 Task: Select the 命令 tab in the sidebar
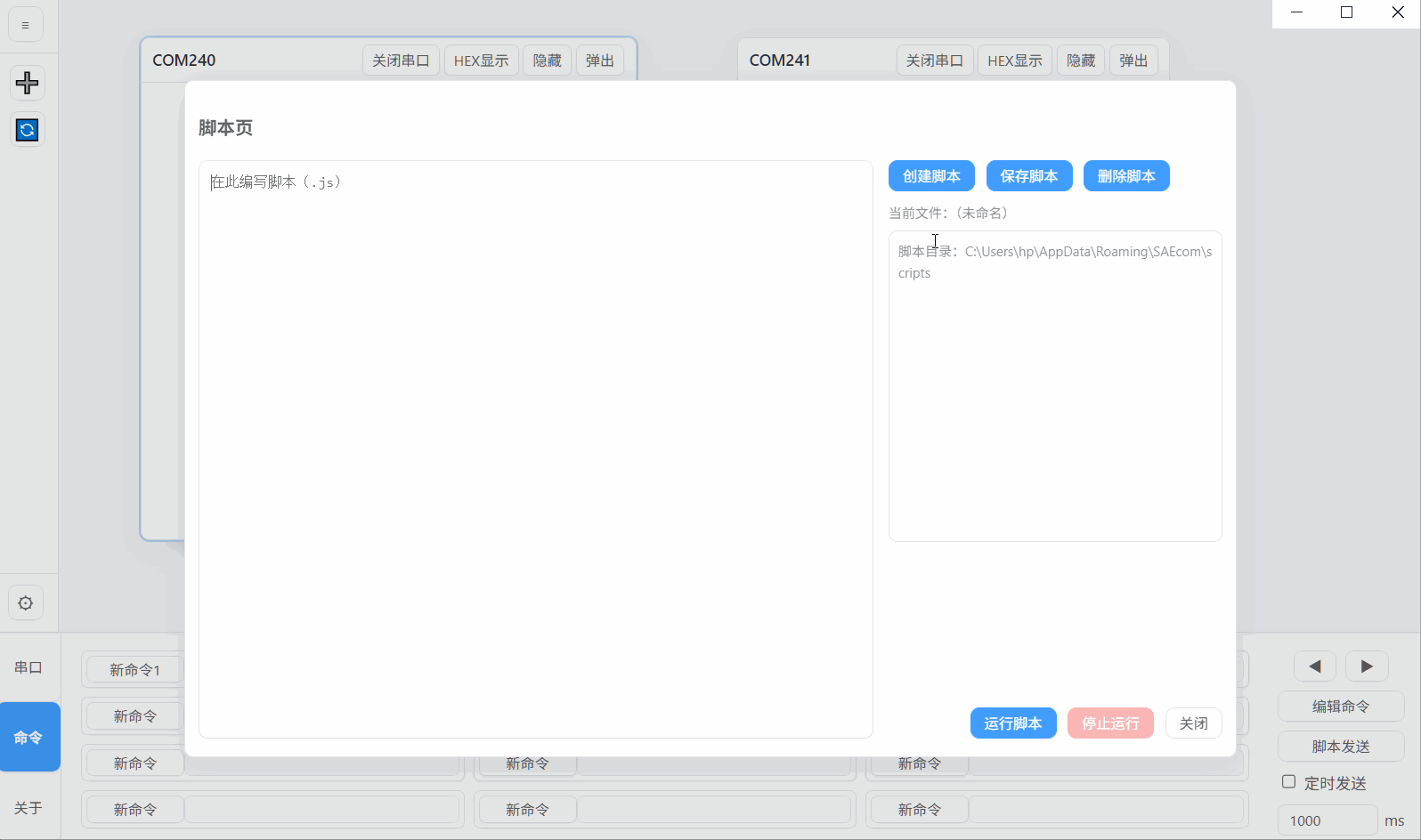(28, 737)
